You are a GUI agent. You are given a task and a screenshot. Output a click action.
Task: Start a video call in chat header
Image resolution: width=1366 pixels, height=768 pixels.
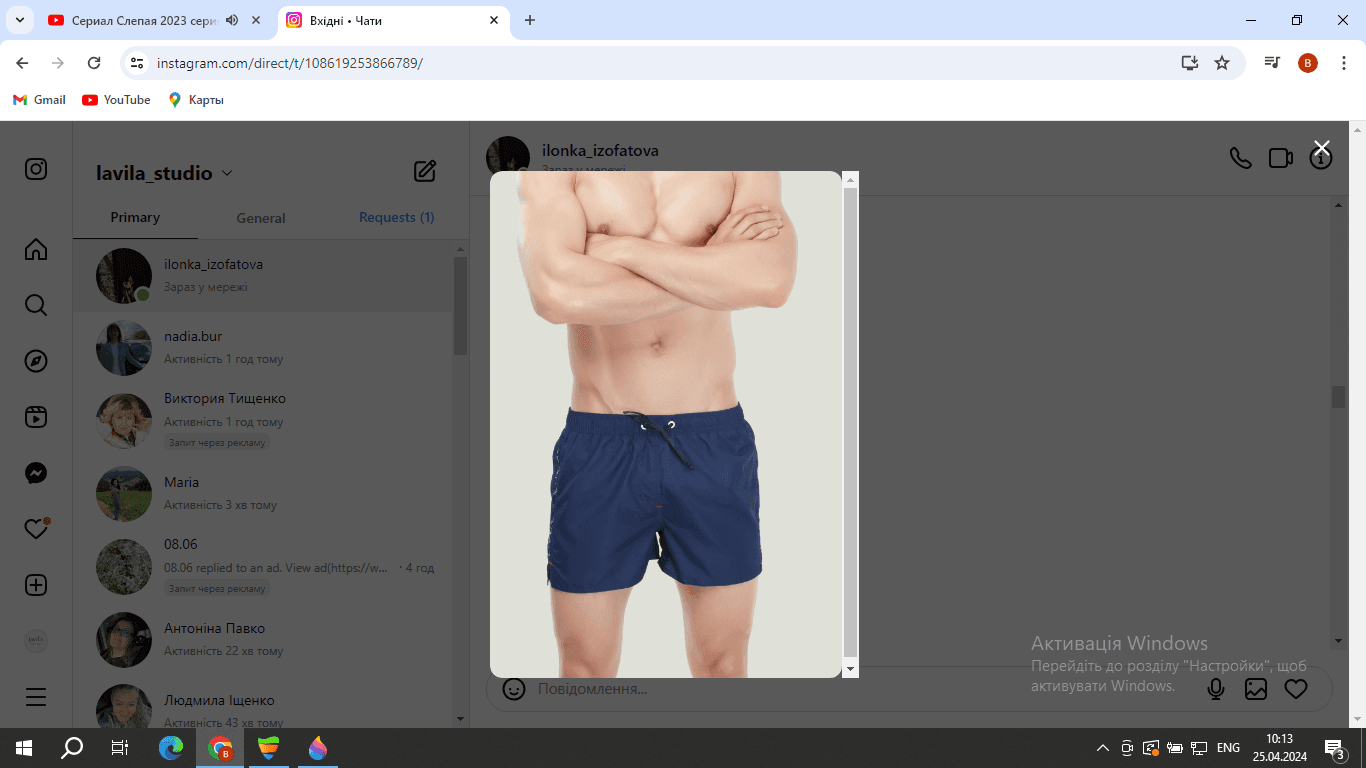(x=1281, y=158)
